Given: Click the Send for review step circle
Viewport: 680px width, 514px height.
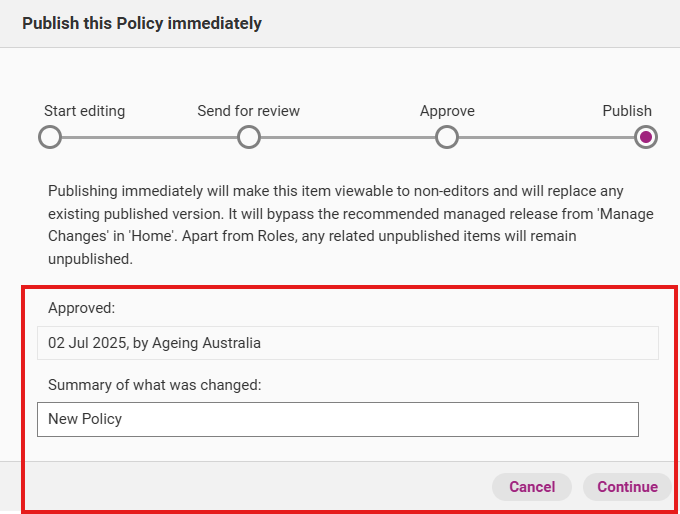Looking at the screenshot, I should (x=249, y=137).
